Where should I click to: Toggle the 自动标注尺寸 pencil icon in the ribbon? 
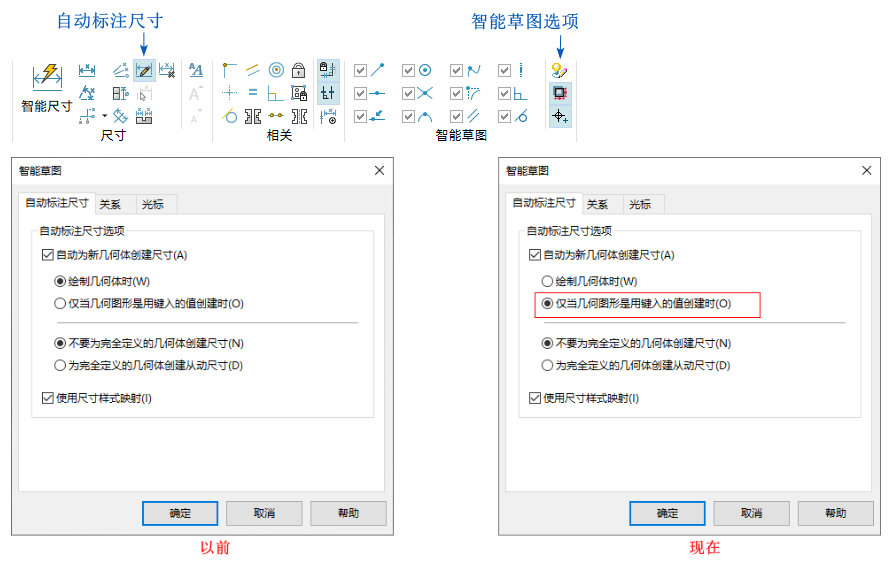point(144,70)
